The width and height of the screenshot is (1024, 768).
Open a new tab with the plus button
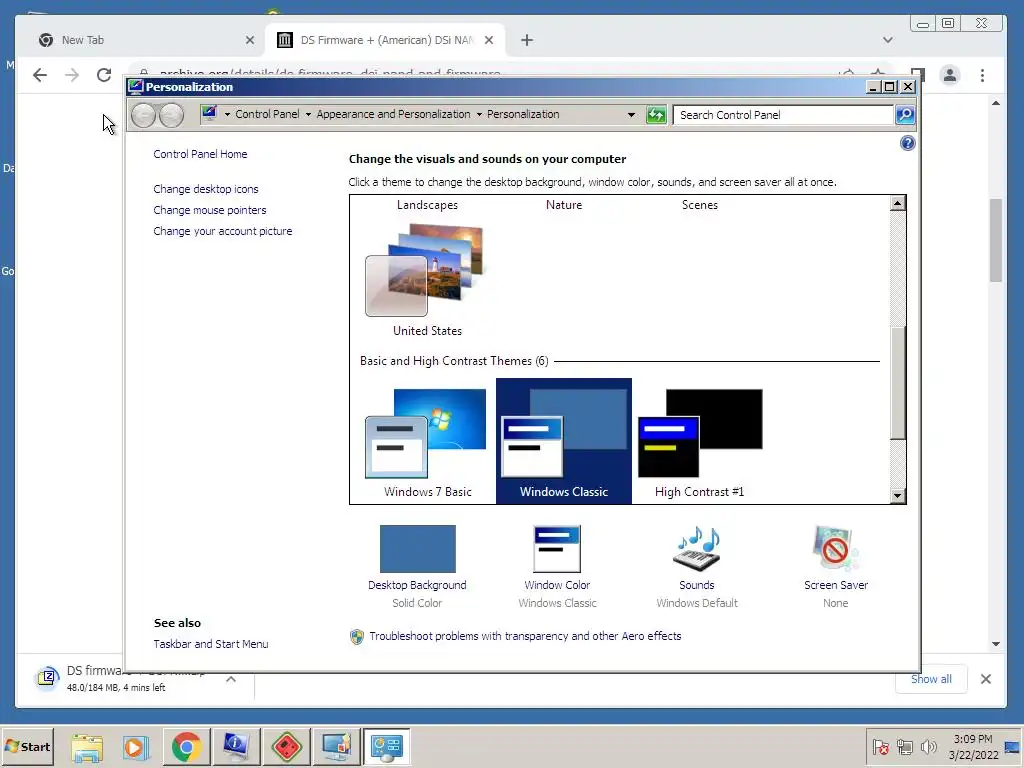527,40
